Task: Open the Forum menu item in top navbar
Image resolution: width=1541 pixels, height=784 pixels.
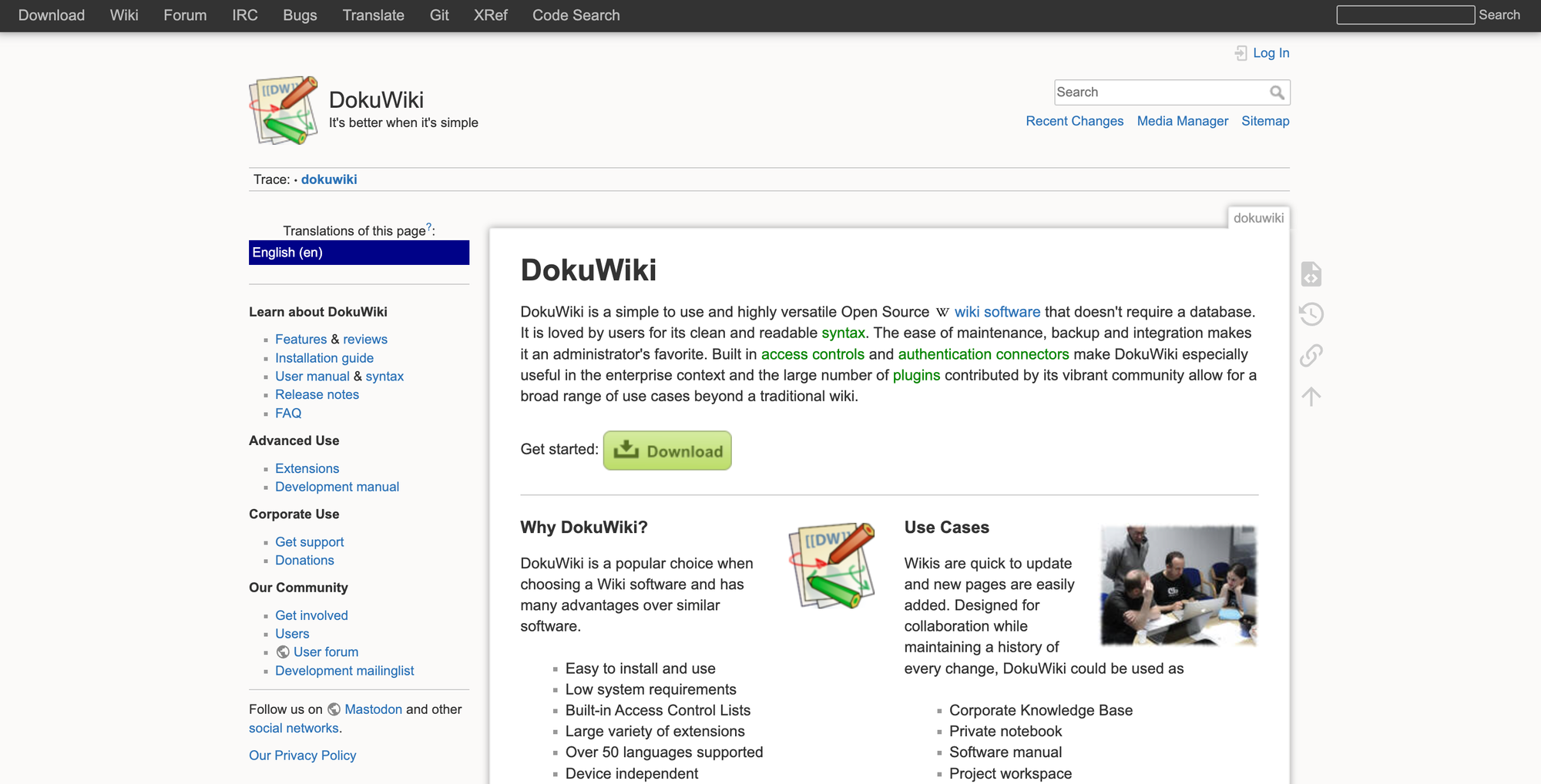Action: [185, 15]
